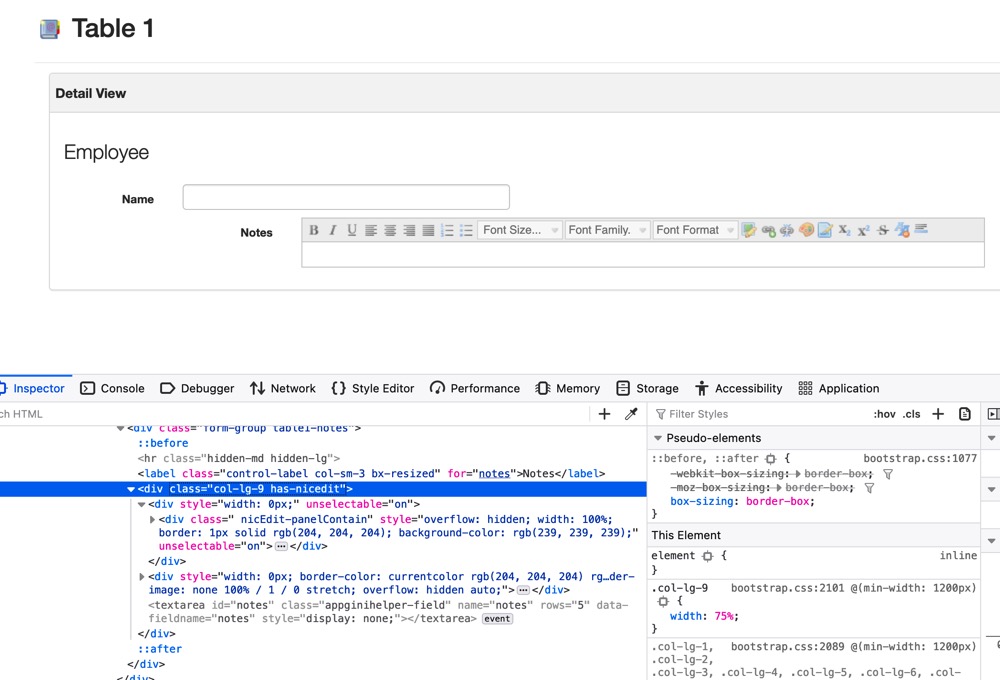Align Notes text right
This screenshot has width=1000, height=680.
coord(409,230)
